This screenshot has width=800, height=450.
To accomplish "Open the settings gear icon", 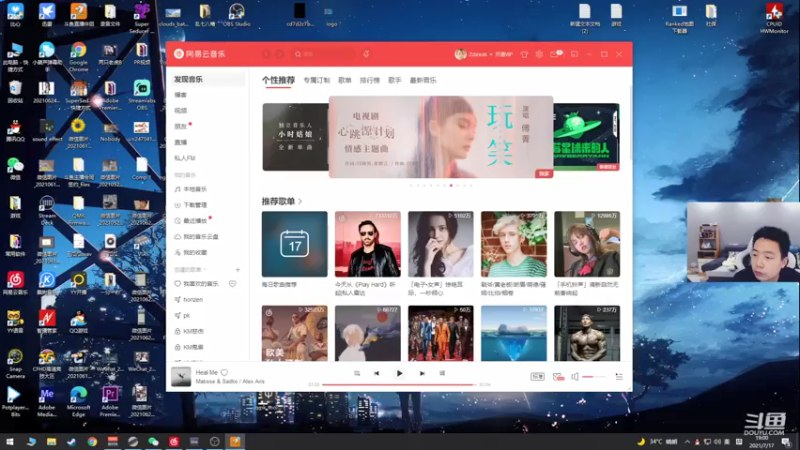I will (x=539, y=54).
